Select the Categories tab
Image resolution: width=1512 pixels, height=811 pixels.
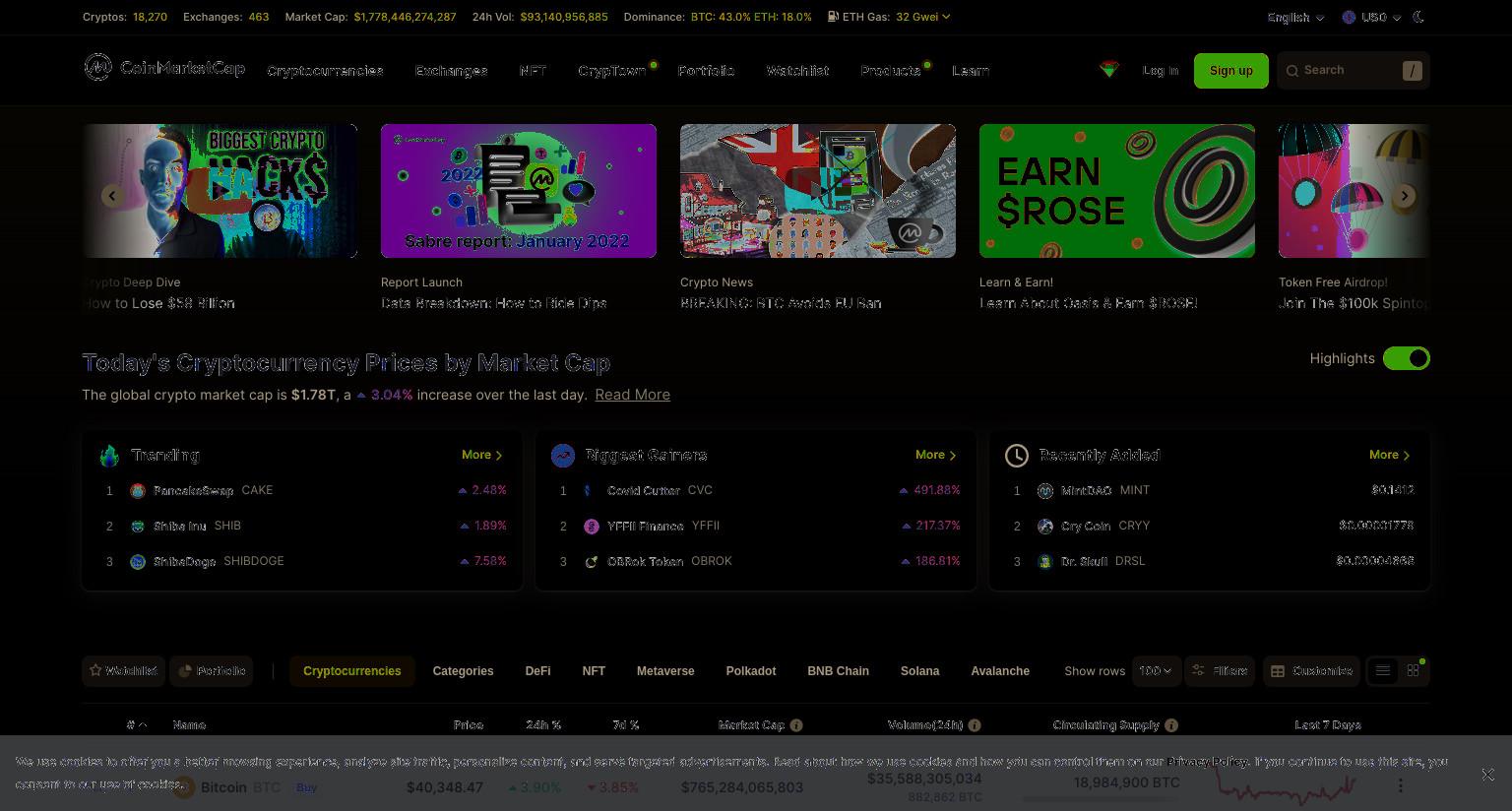[463, 671]
